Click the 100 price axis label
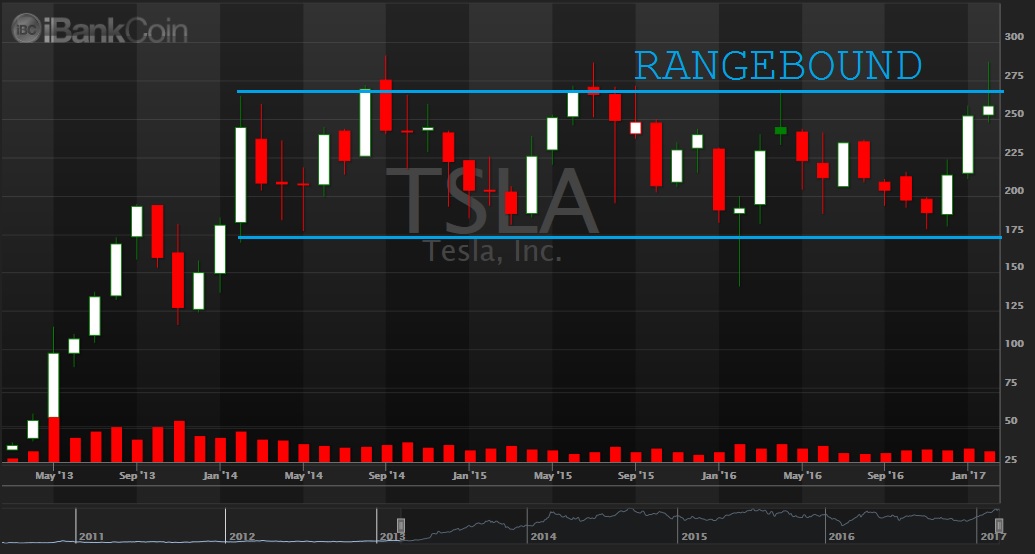This screenshot has height=554, width=1035. pos(1014,344)
